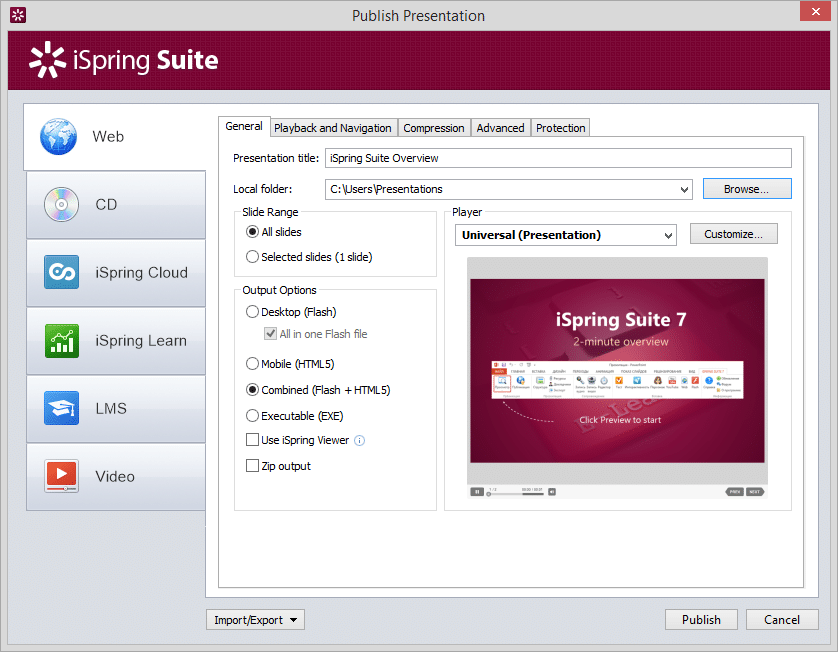Screen dimensions: 838x652
Task: Enable the Zip output checkbox
Action: (252, 465)
